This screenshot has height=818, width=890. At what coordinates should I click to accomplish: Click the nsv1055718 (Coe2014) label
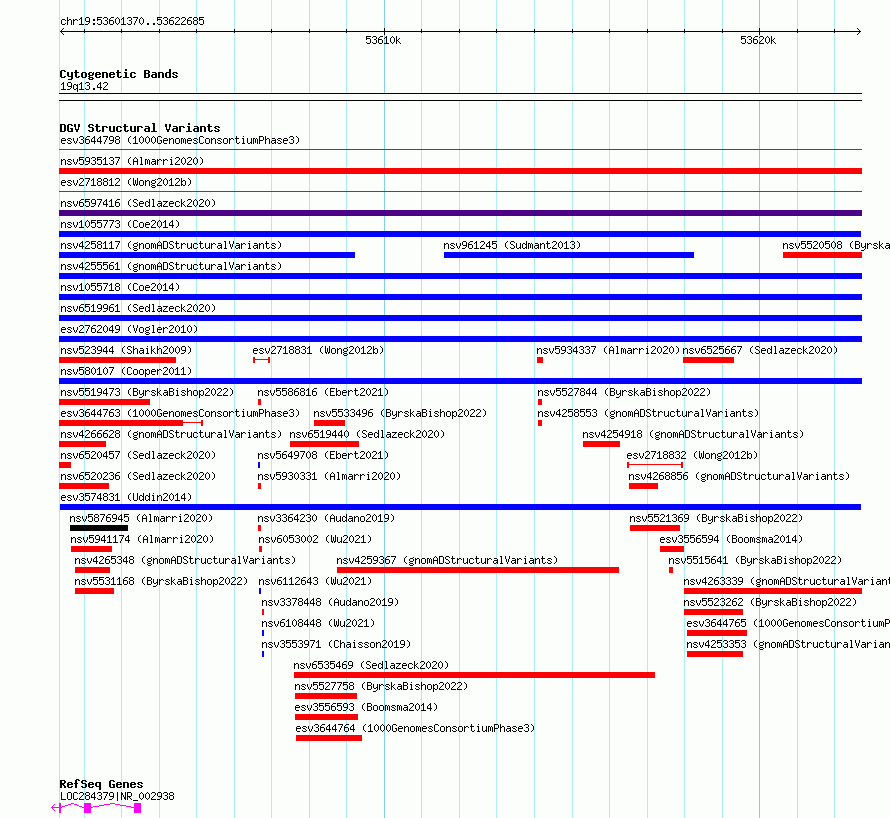point(120,287)
